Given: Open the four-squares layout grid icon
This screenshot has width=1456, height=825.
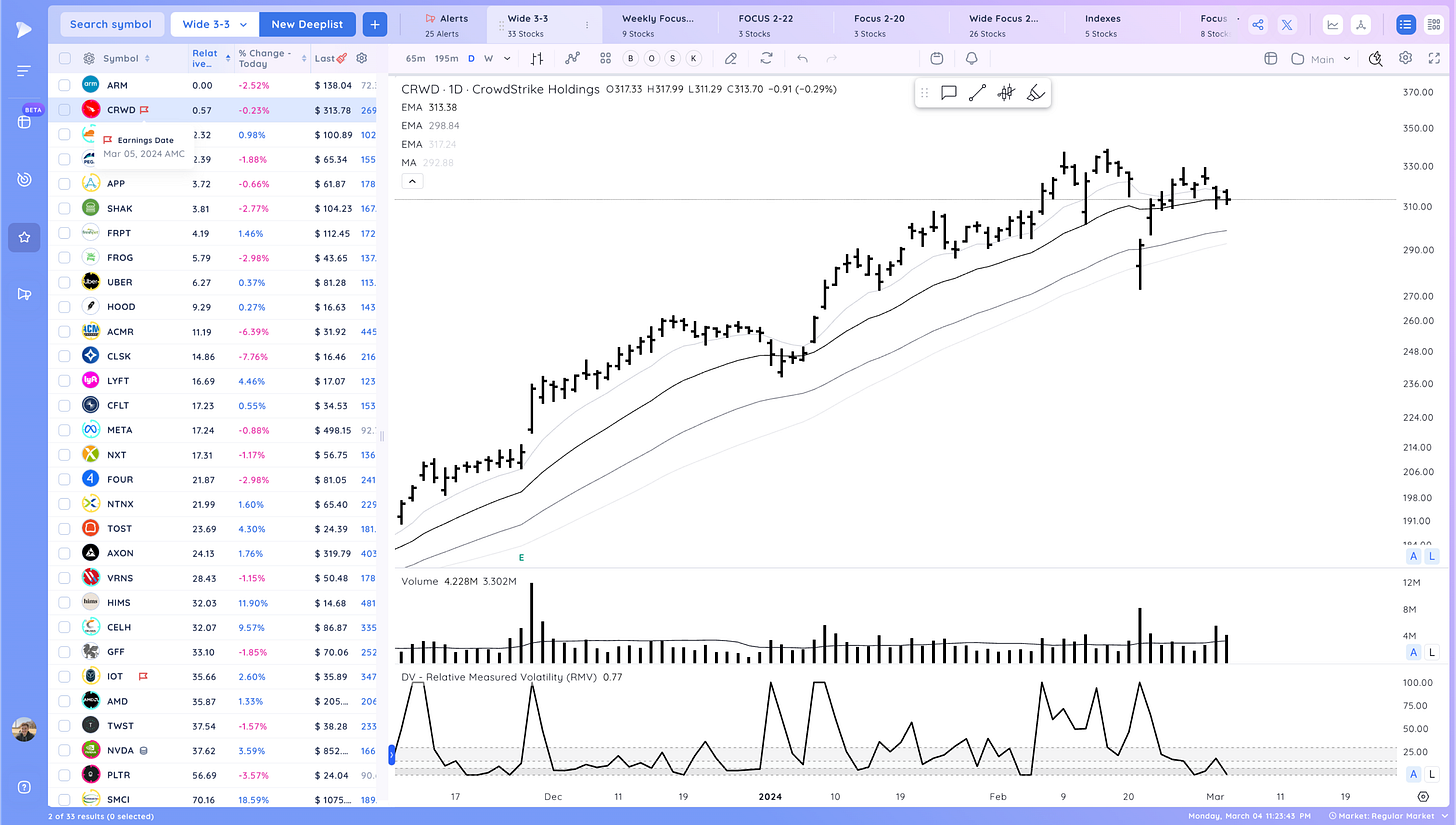Looking at the screenshot, I should pyautogui.click(x=606, y=59).
